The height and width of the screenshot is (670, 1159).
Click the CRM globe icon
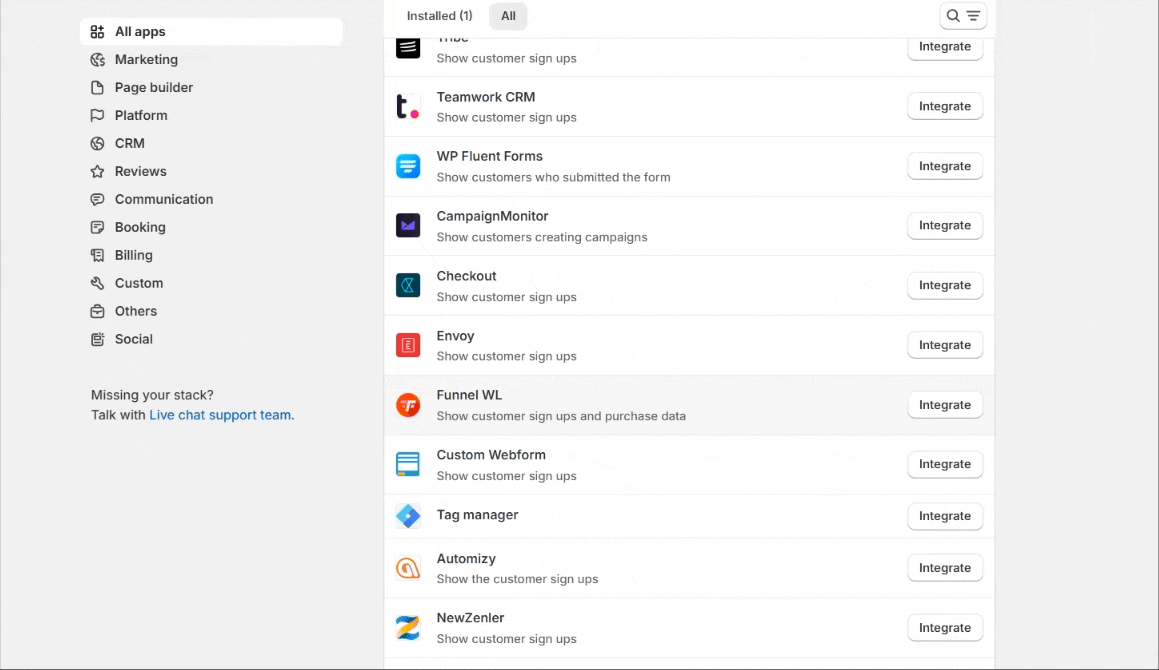97,143
